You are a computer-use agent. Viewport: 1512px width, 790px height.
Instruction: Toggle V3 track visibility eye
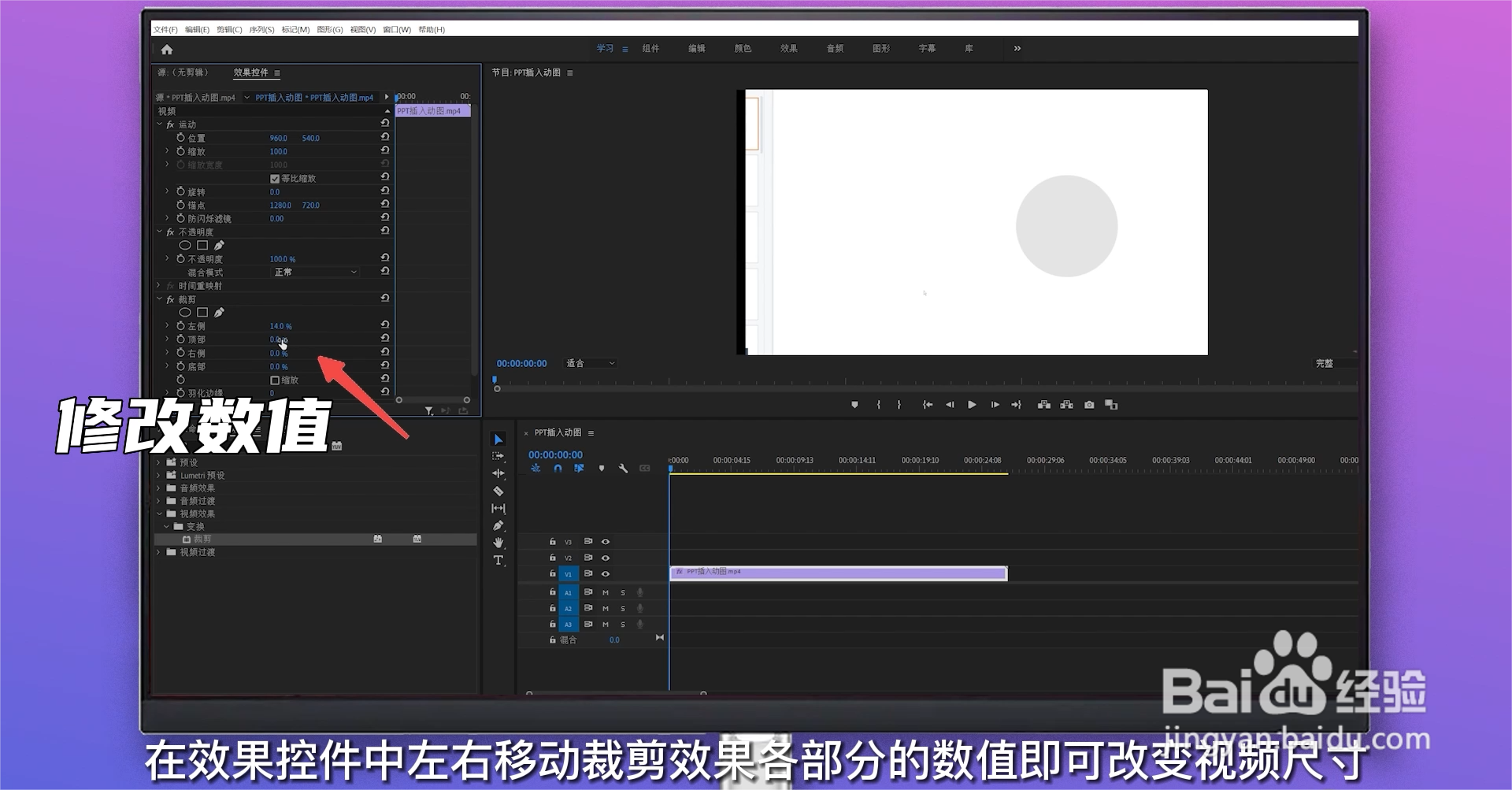[x=606, y=542]
